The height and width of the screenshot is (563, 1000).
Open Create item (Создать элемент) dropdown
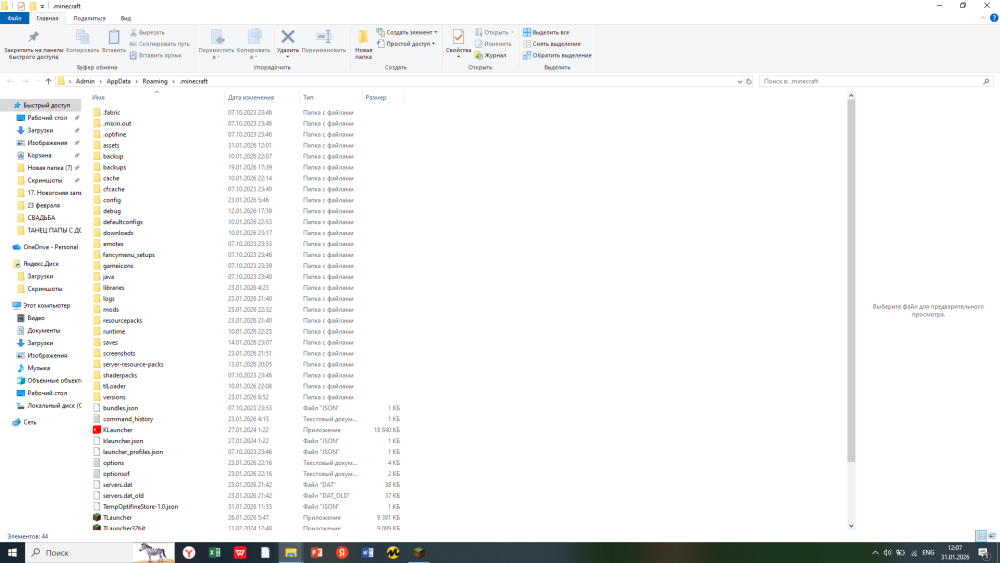[x=407, y=33]
